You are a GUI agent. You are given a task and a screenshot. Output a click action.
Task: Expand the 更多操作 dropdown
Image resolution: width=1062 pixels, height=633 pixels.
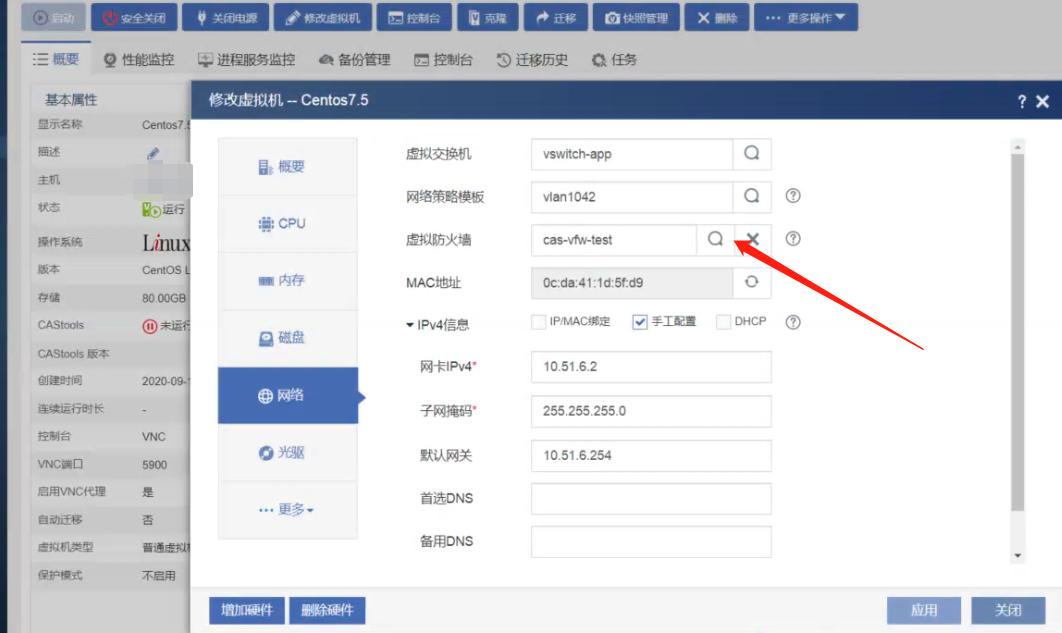coord(806,18)
